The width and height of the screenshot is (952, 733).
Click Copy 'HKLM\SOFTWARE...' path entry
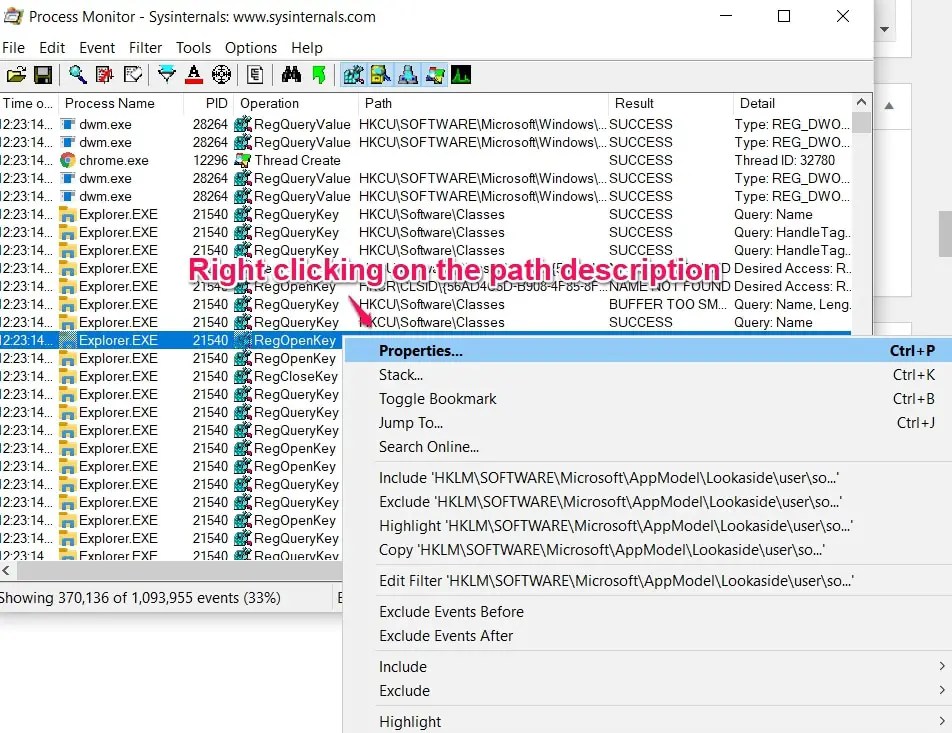(648, 550)
